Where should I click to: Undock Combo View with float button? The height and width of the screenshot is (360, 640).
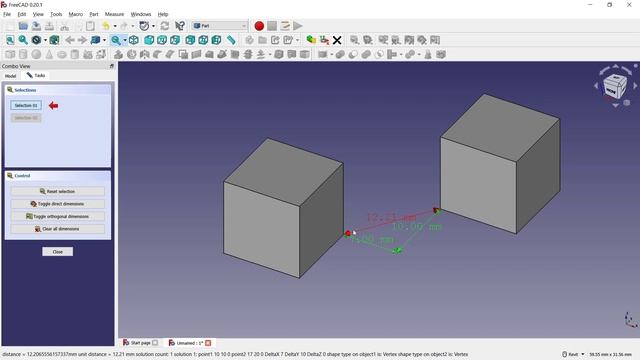click(x=111, y=66)
